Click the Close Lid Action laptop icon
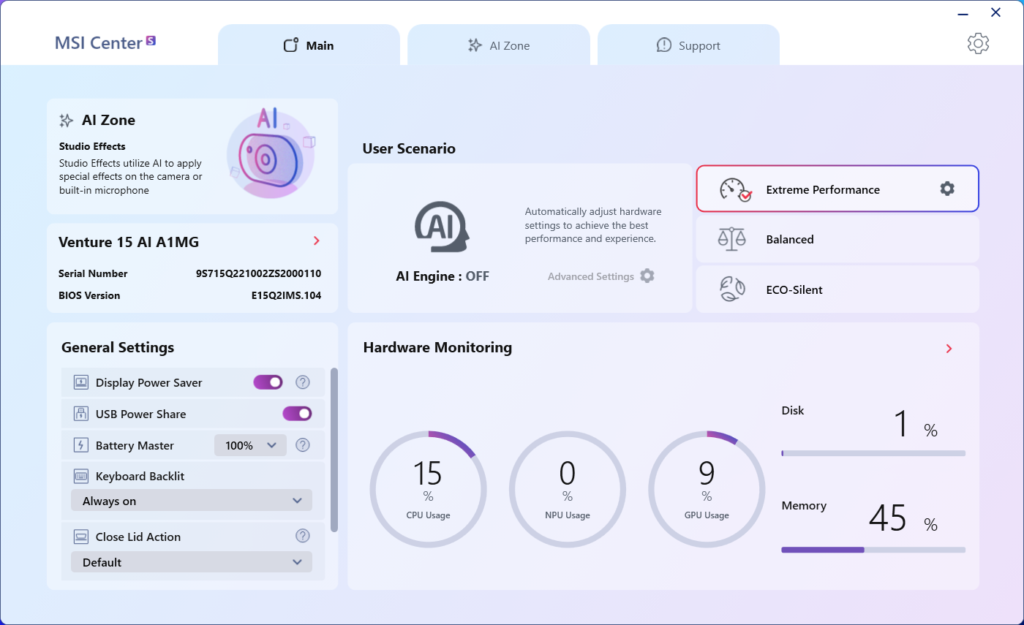Image resolution: width=1024 pixels, height=625 pixels. click(81, 537)
